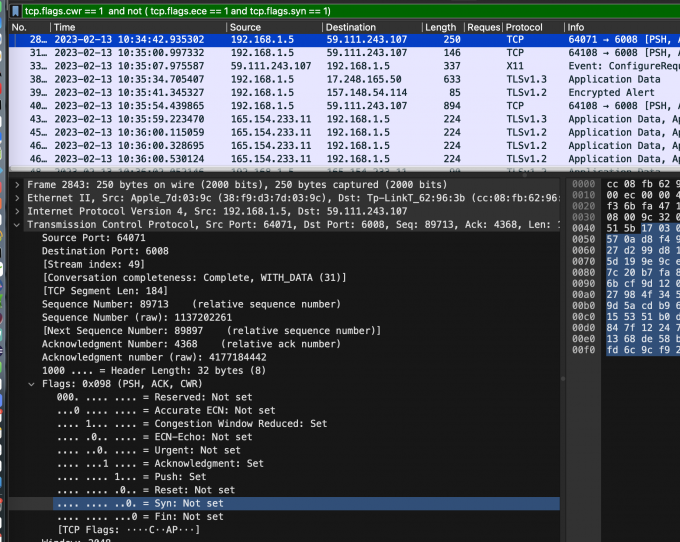The width and height of the screenshot is (680, 542).
Task: Select the packet with length 894
Action: [344, 106]
